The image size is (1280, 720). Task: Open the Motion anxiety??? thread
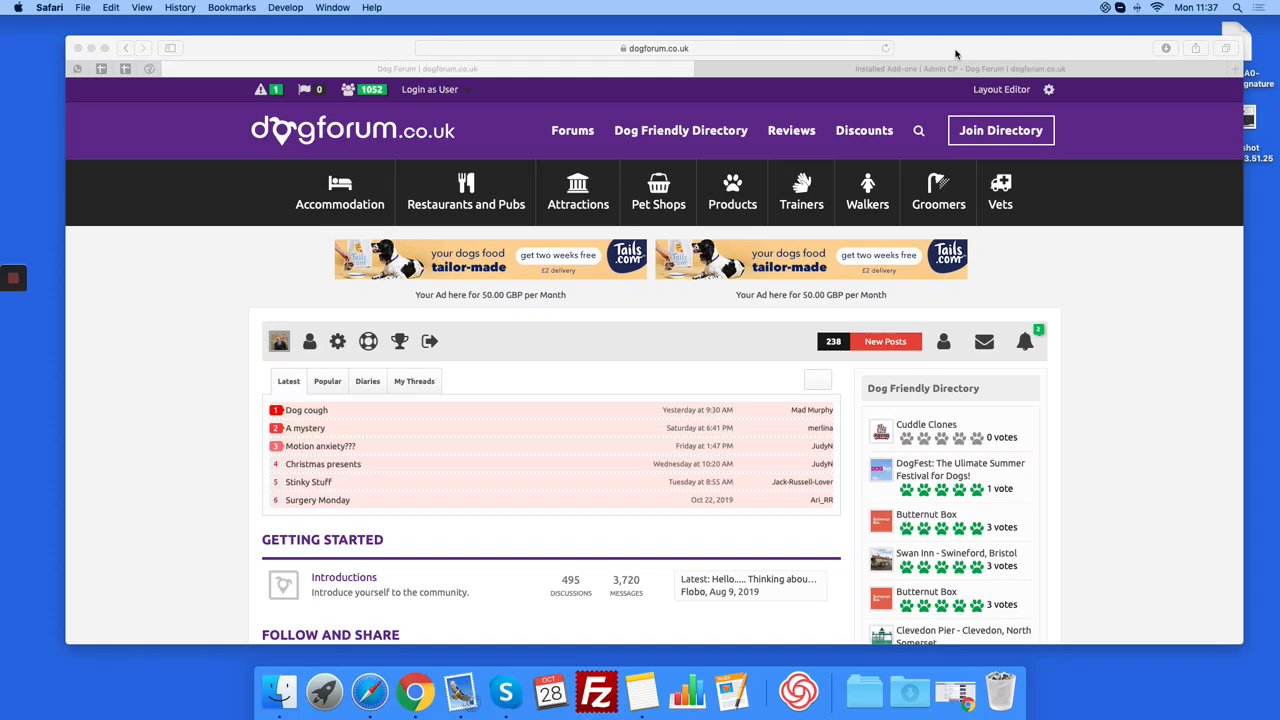coord(320,446)
